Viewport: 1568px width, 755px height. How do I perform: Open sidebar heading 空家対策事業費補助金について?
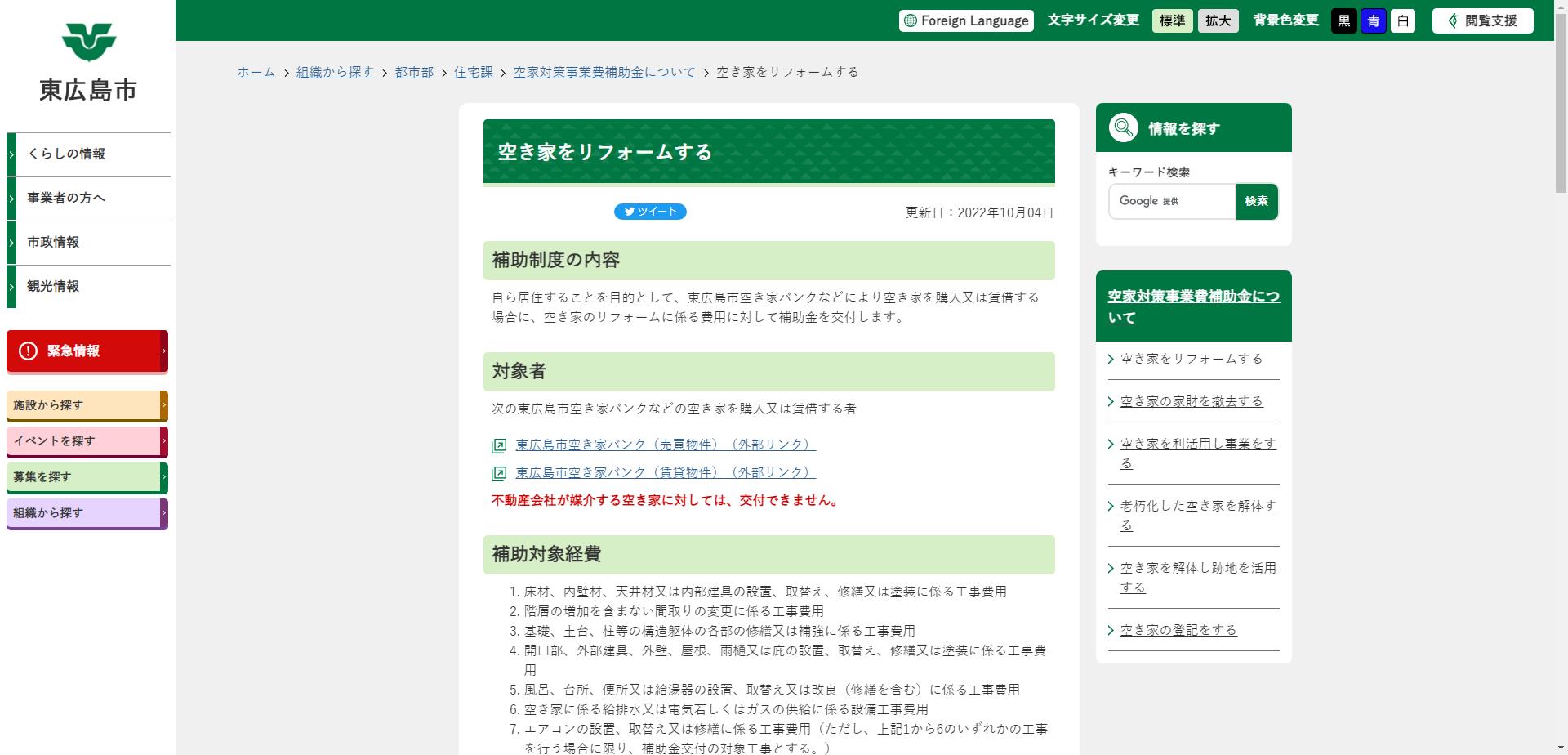coord(1193,306)
